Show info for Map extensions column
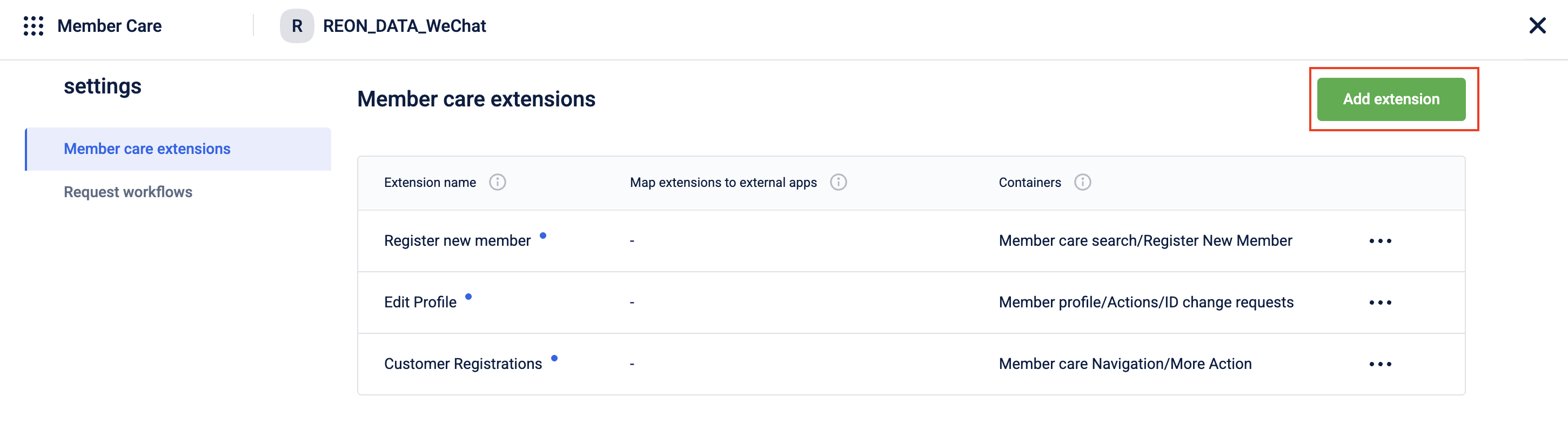Image resolution: width=1568 pixels, height=430 pixels. (838, 183)
